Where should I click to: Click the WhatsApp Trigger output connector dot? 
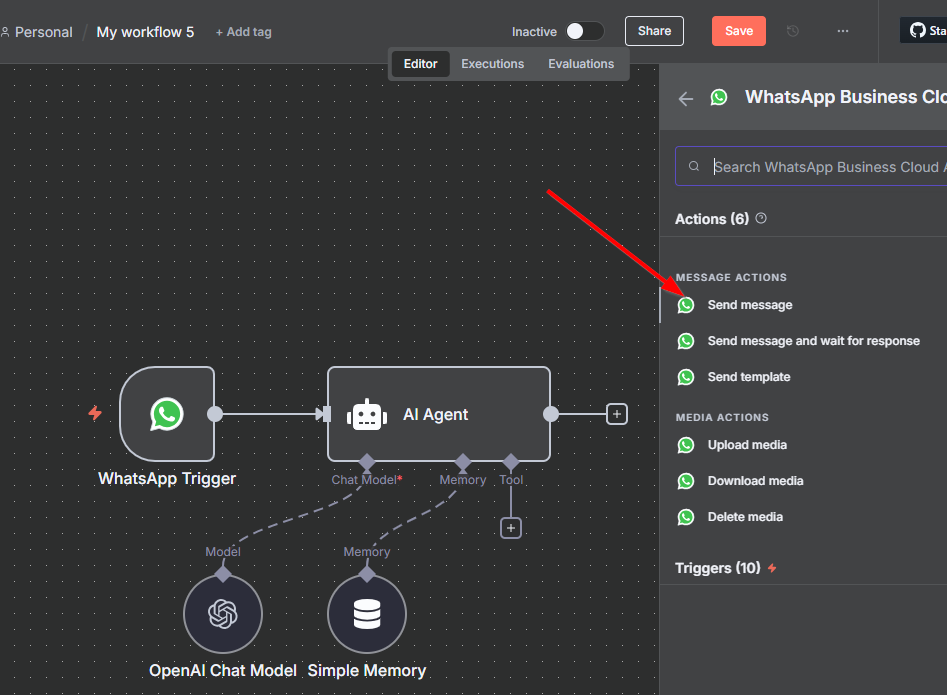(x=215, y=414)
